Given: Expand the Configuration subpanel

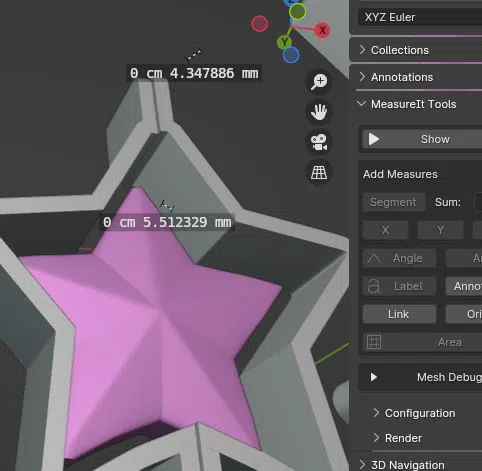Looking at the screenshot, I should click(420, 413).
